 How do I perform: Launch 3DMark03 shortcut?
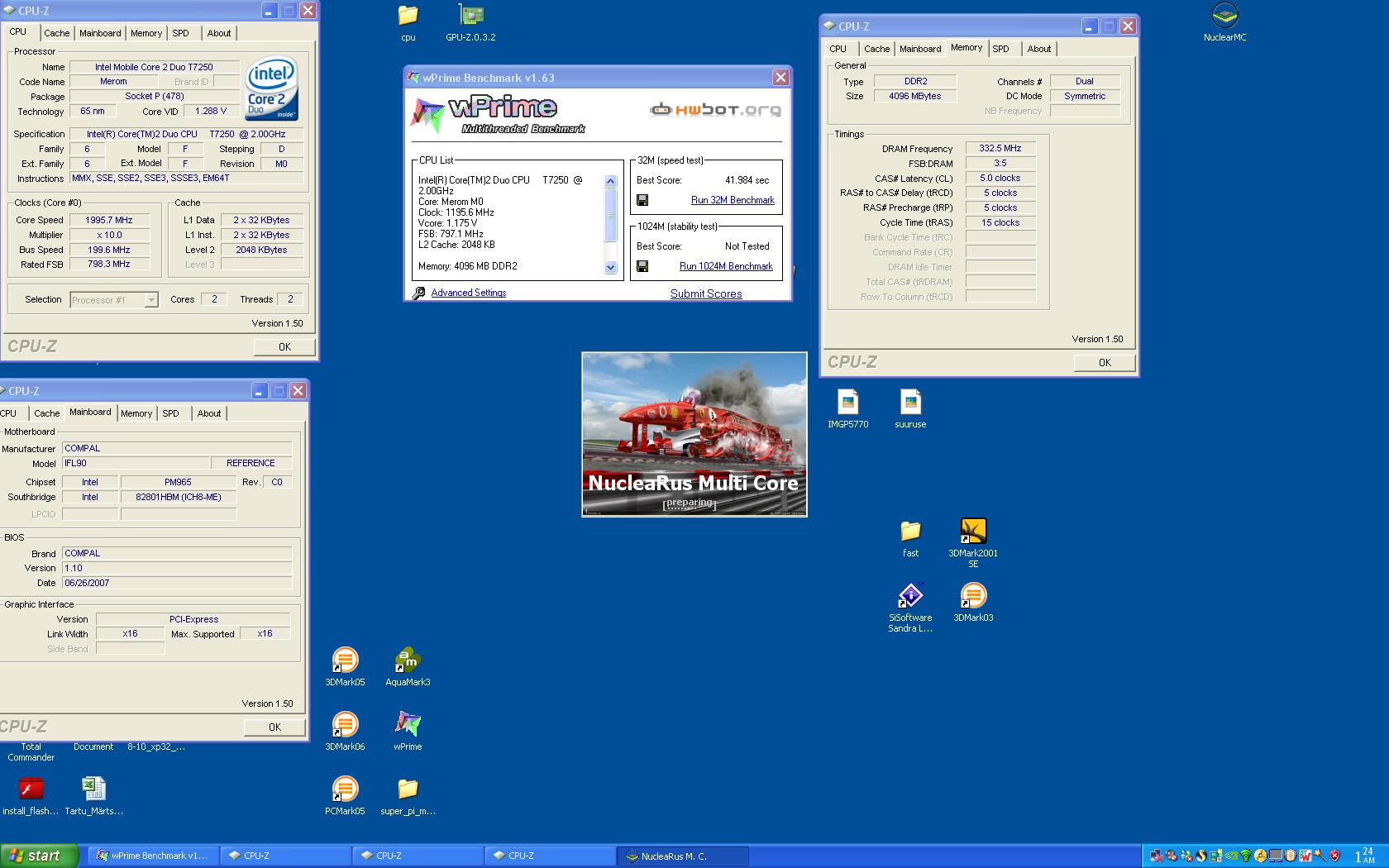click(x=973, y=603)
